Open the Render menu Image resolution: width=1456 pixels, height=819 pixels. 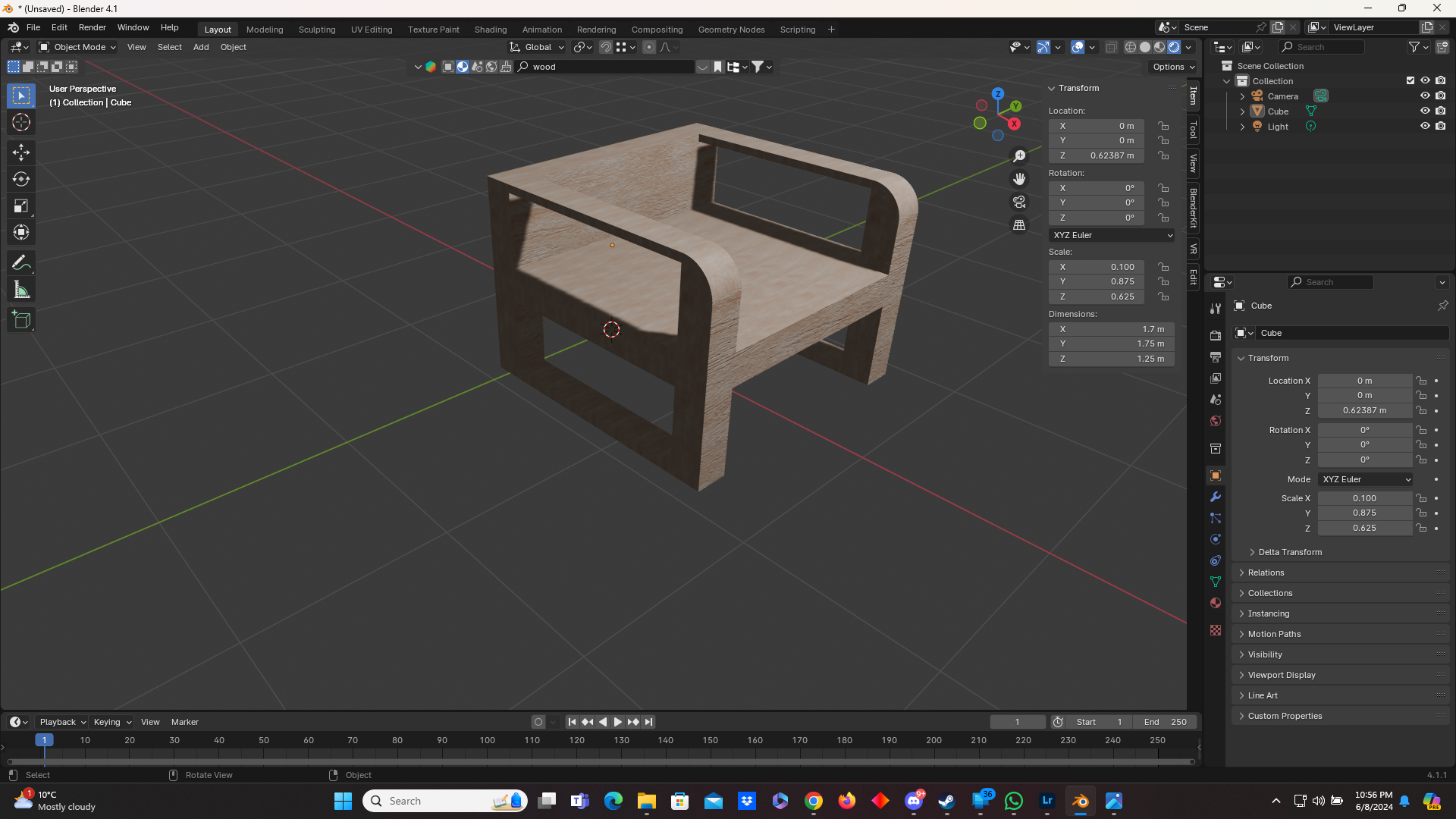coord(92,27)
